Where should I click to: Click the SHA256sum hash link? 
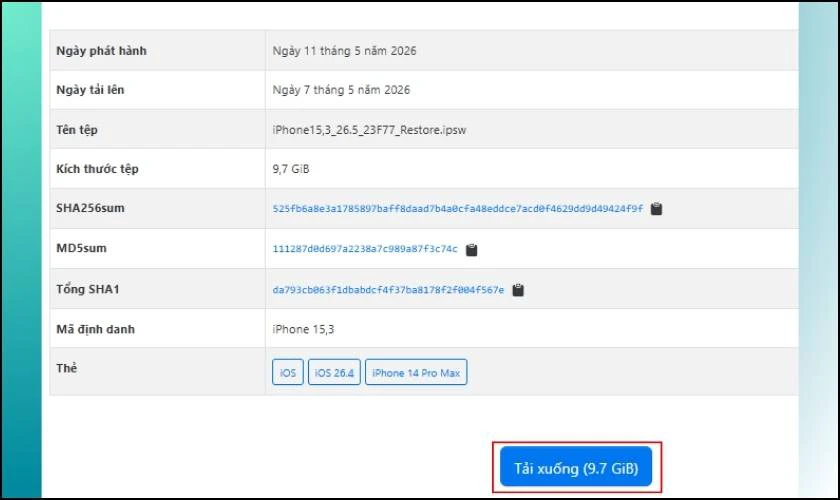pyautogui.click(x=458, y=208)
